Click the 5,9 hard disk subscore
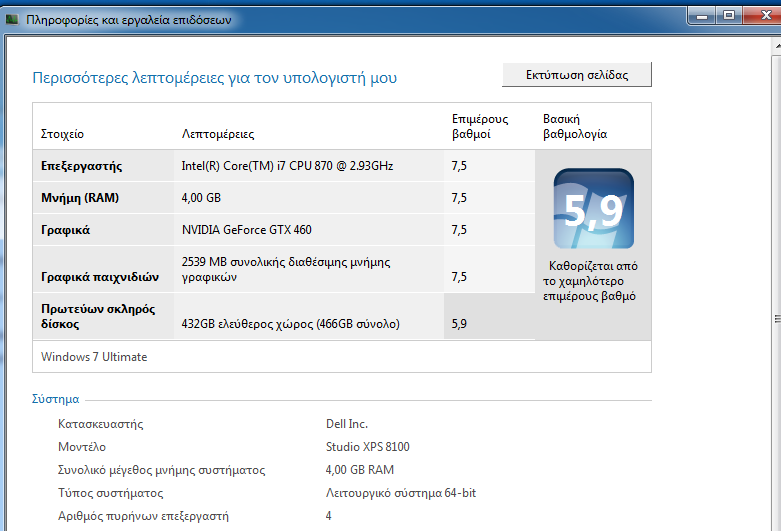 click(459, 324)
